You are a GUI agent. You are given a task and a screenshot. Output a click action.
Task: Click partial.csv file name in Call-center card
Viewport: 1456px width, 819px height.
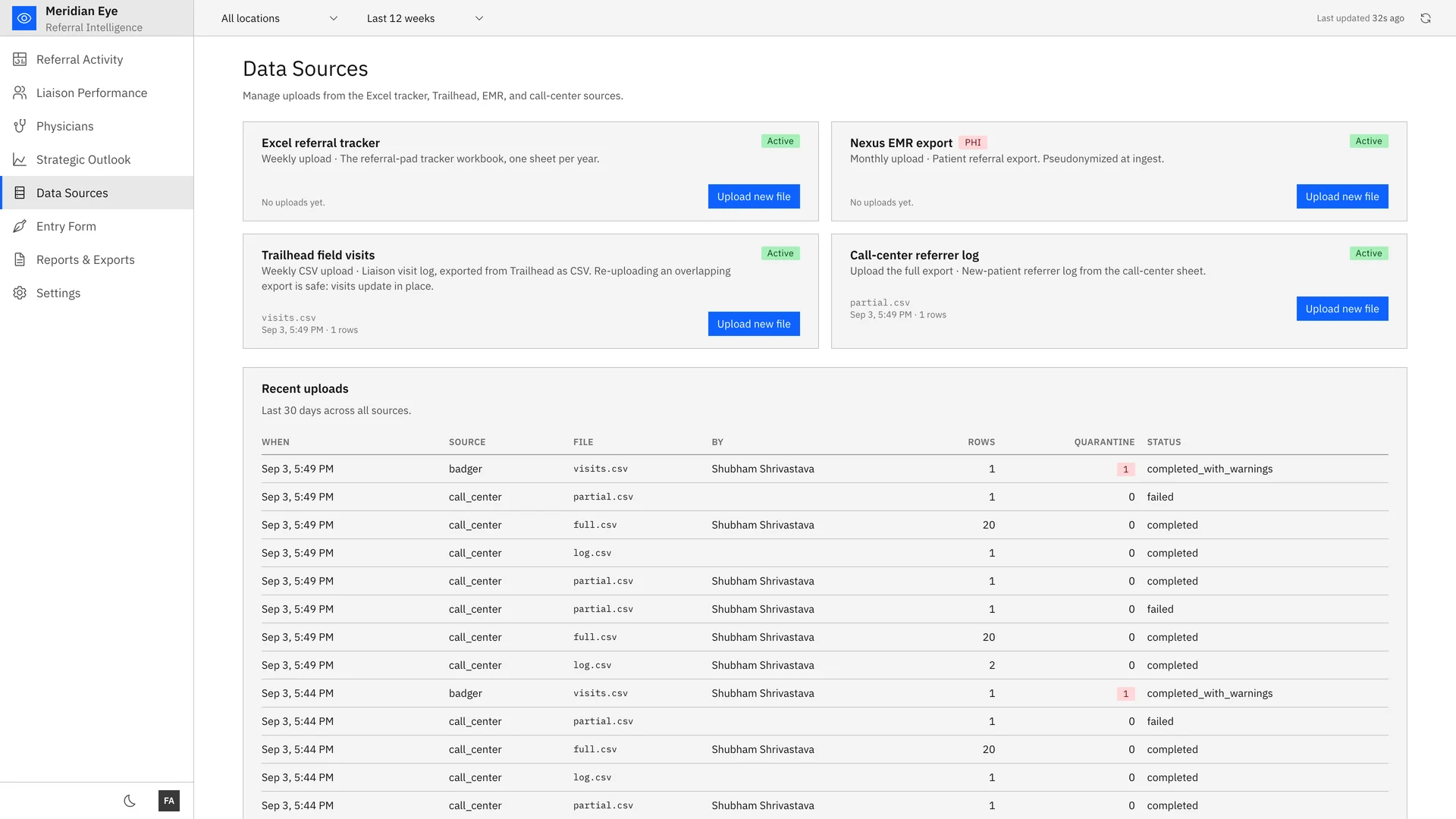point(880,303)
